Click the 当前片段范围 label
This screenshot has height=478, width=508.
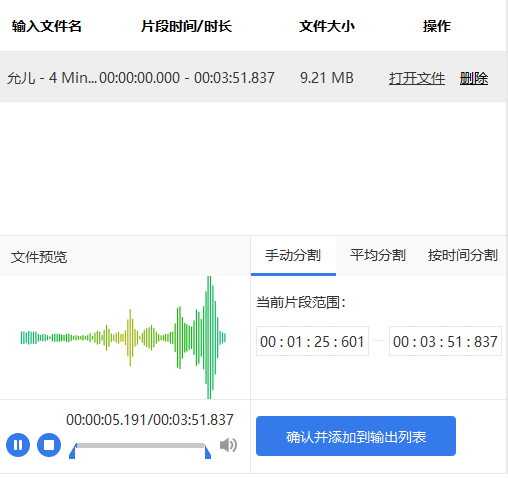301,302
